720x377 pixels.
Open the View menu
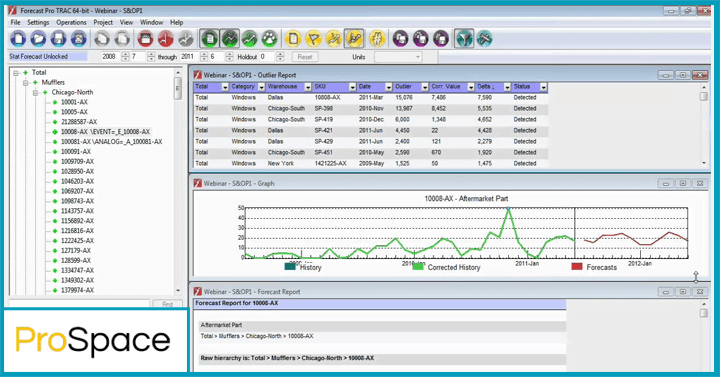tap(126, 22)
